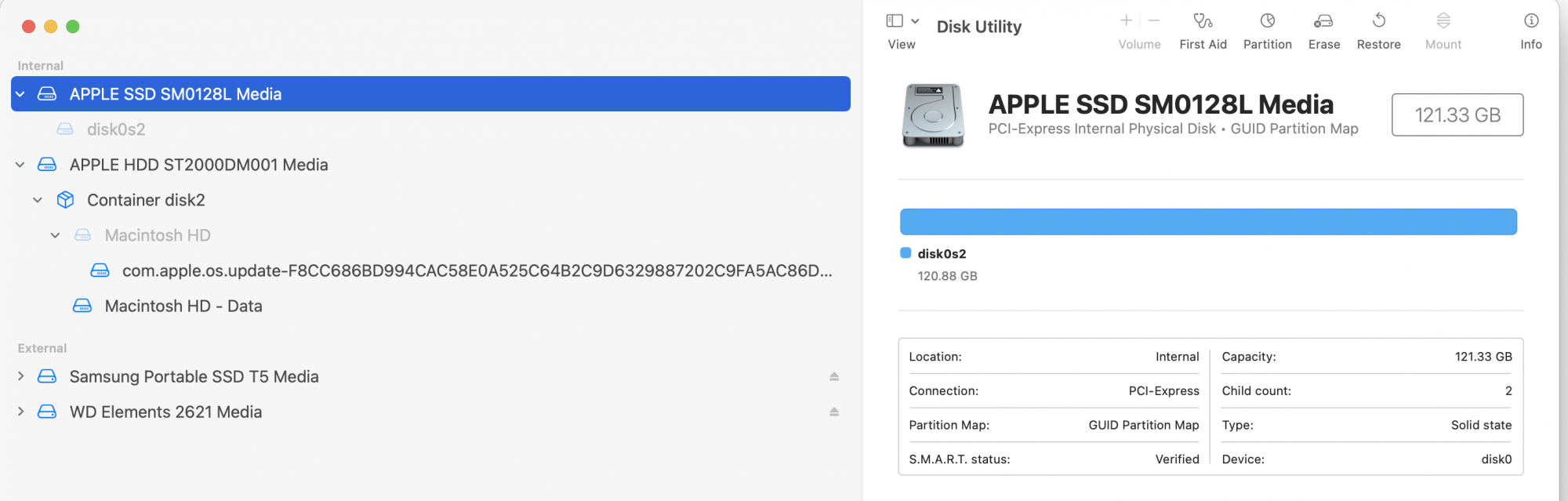Collapse the Container disk2 row
Viewport: 1568px width, 501px height.
tap(38, 200)
